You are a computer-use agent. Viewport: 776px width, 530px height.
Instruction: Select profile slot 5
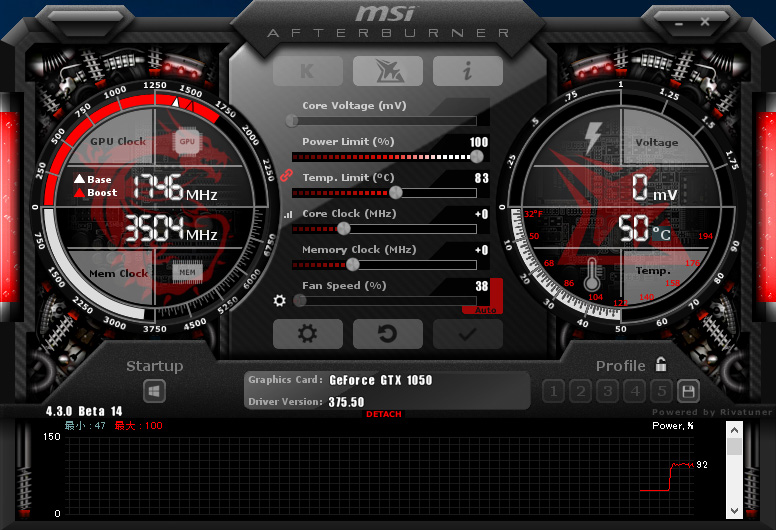(661, 391)
